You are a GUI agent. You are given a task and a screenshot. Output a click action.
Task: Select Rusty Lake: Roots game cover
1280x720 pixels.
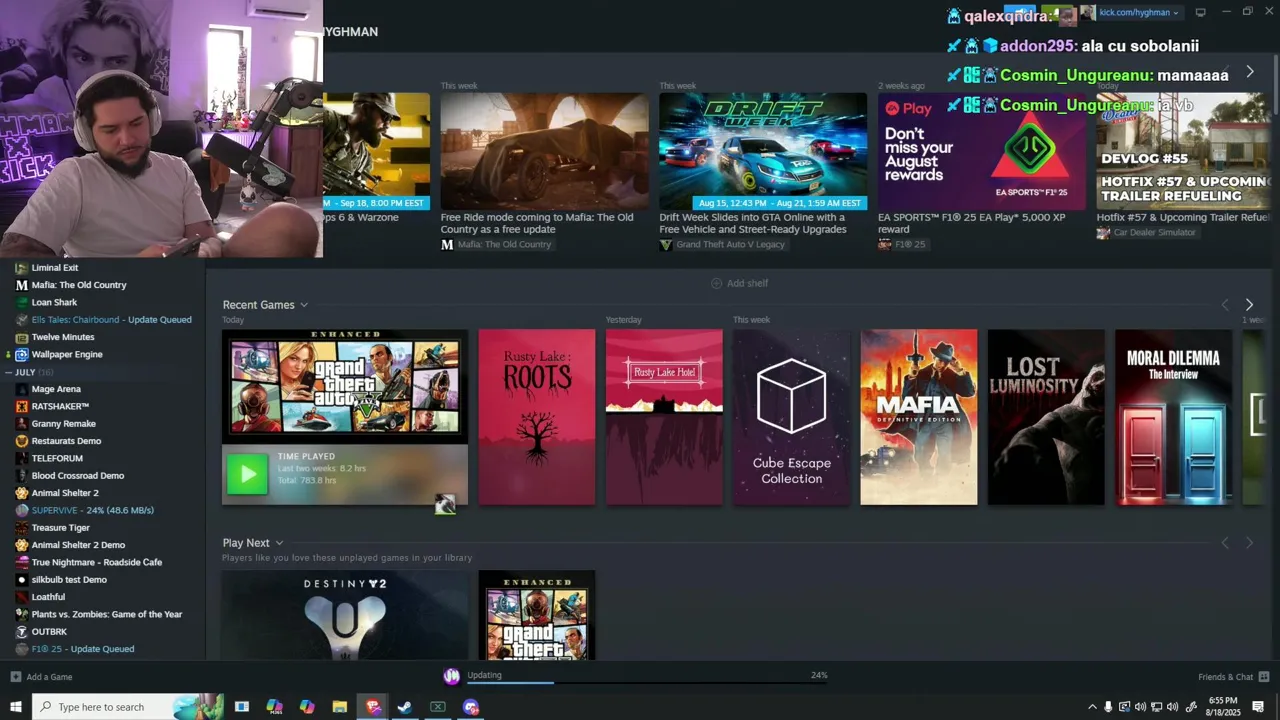click(x=537, y=417)
